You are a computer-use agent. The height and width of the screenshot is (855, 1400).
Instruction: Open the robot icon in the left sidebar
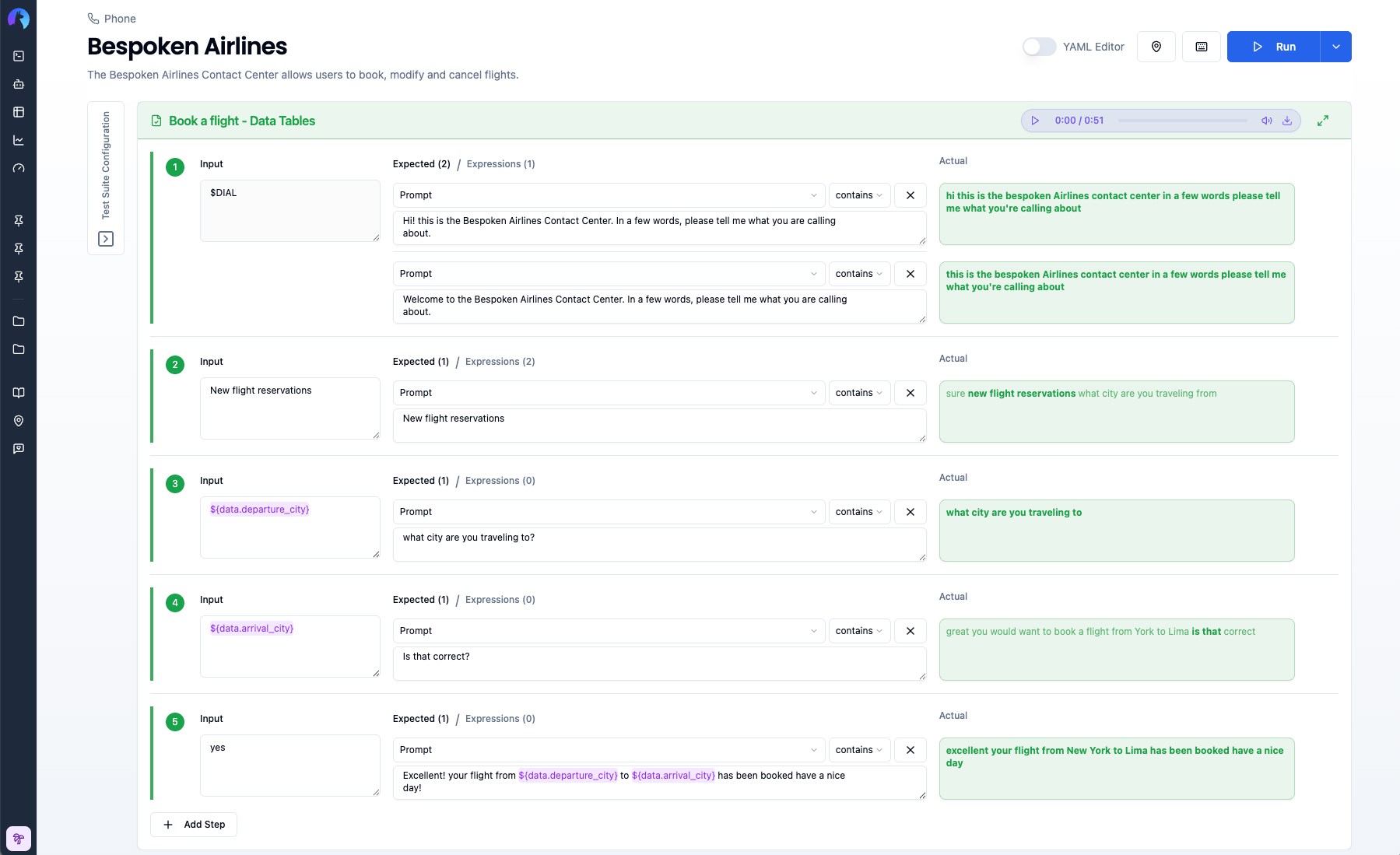19,84
